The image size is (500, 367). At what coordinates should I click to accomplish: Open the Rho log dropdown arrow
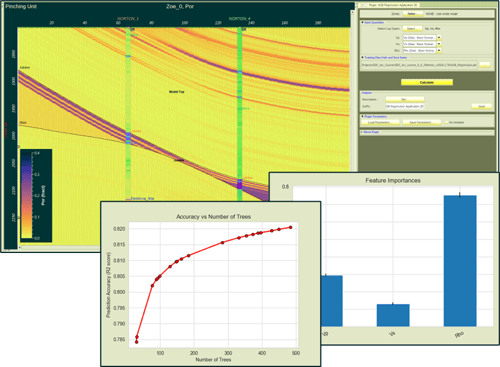tap(439, 50)
